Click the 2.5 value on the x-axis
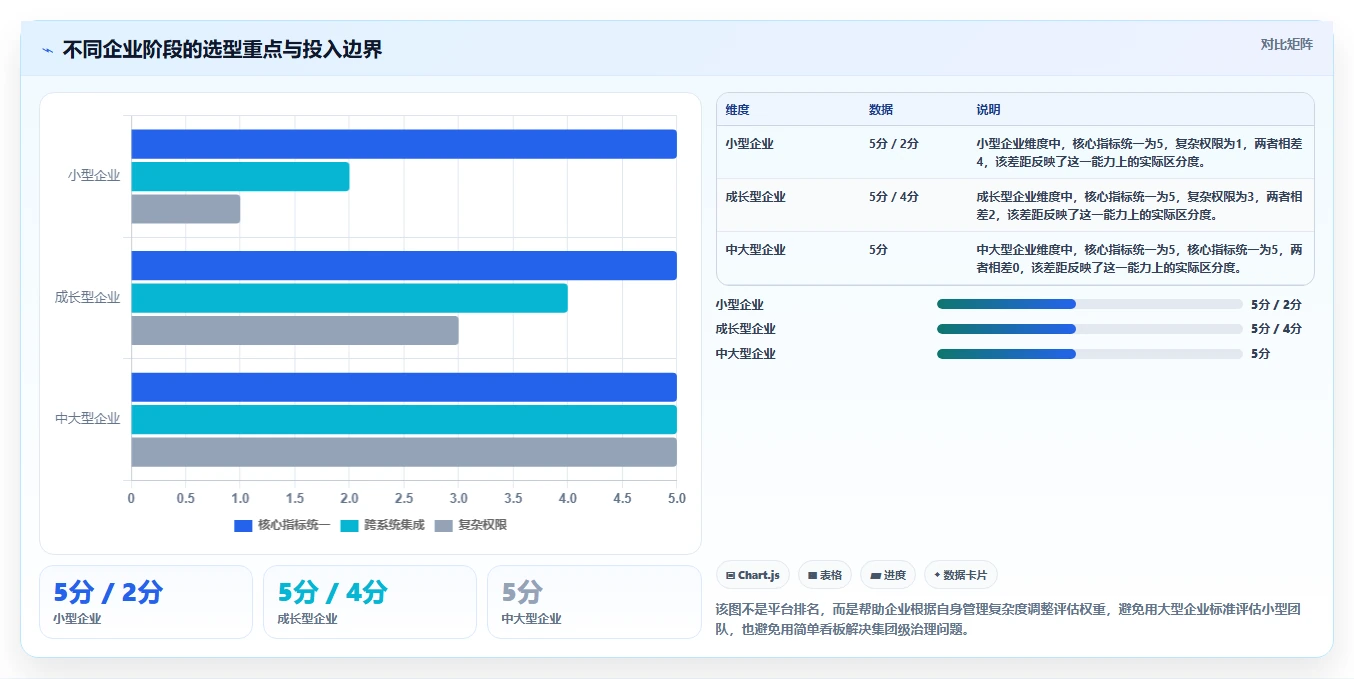 (404, 497)
